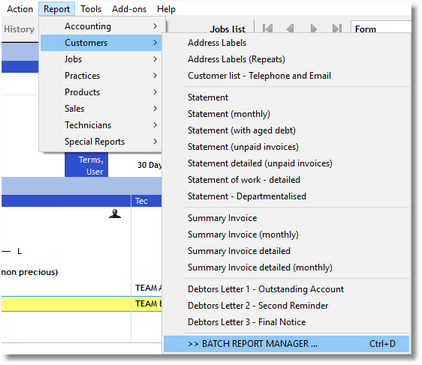This screenshot has height=365, width=422.
Task: Run Statement detailed (unpaid invoices)
Action: tap(286, 163)
